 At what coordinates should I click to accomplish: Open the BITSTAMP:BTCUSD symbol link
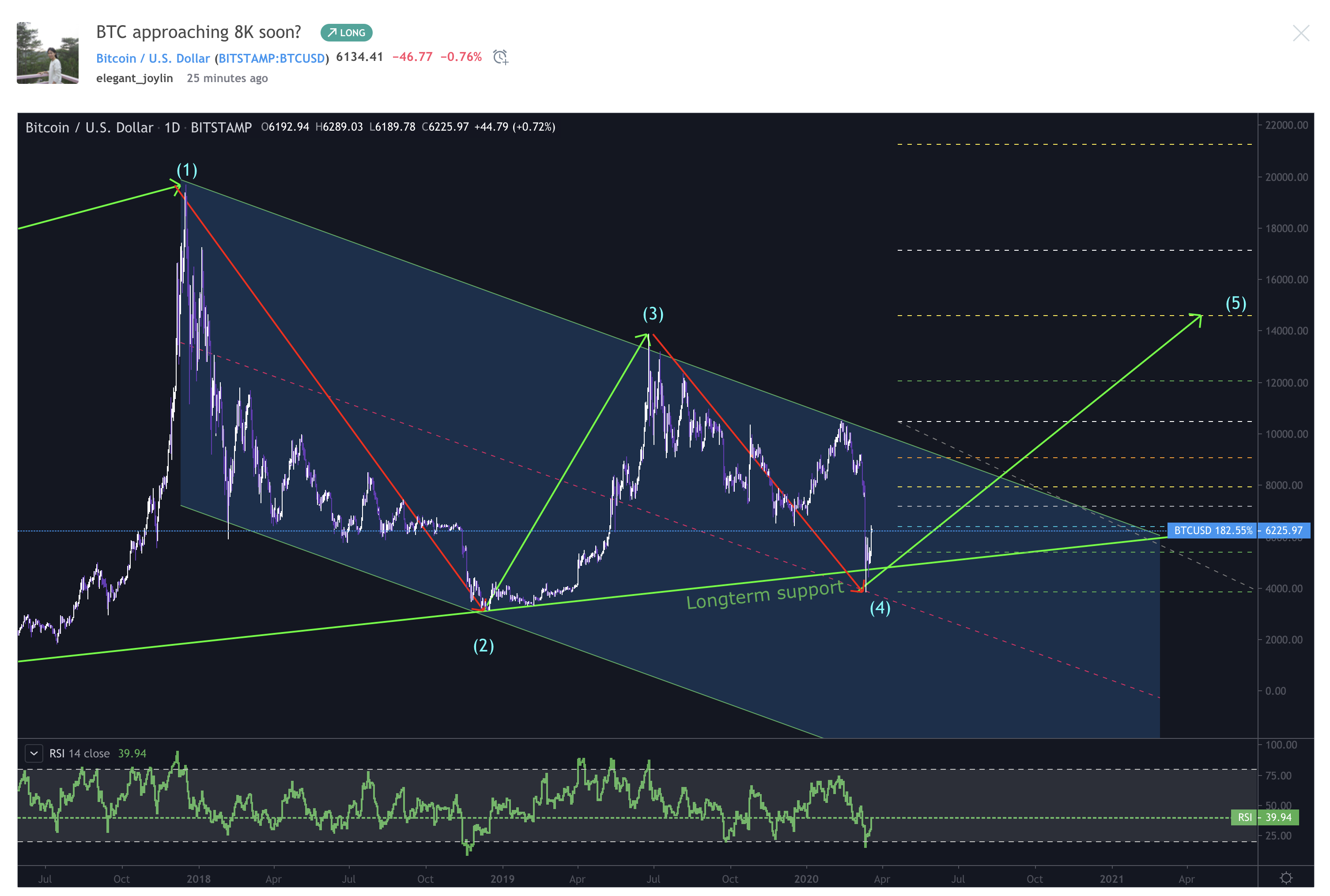272,58
